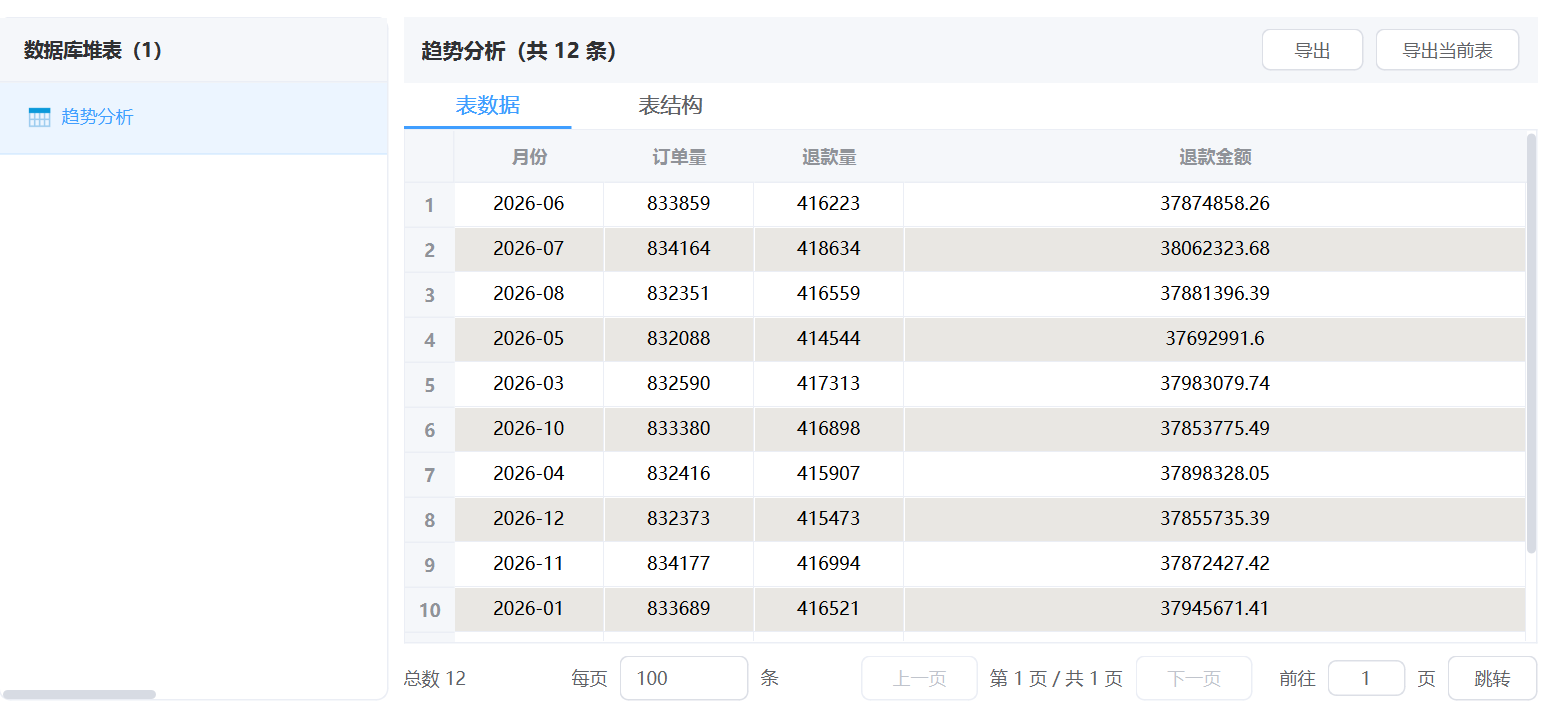This screenshot has height=707, width=1546.
Task: Select the 退款量 column header
Action: 828,157
